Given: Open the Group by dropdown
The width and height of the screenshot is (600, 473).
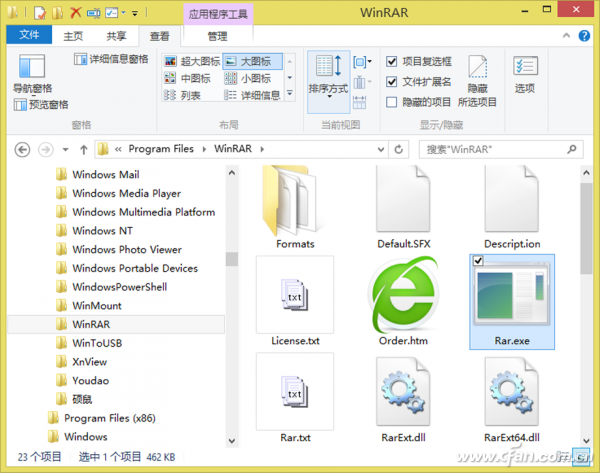Looking at the screenshot, I should pyautogui.click(x=362, y=61).
